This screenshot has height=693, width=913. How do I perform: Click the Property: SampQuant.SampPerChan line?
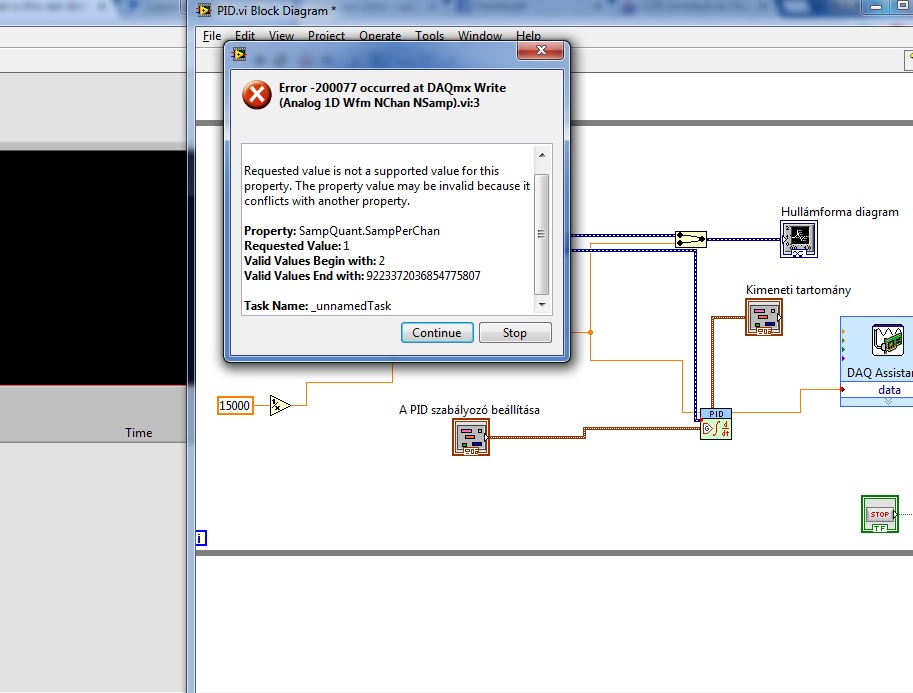[342, 231]
